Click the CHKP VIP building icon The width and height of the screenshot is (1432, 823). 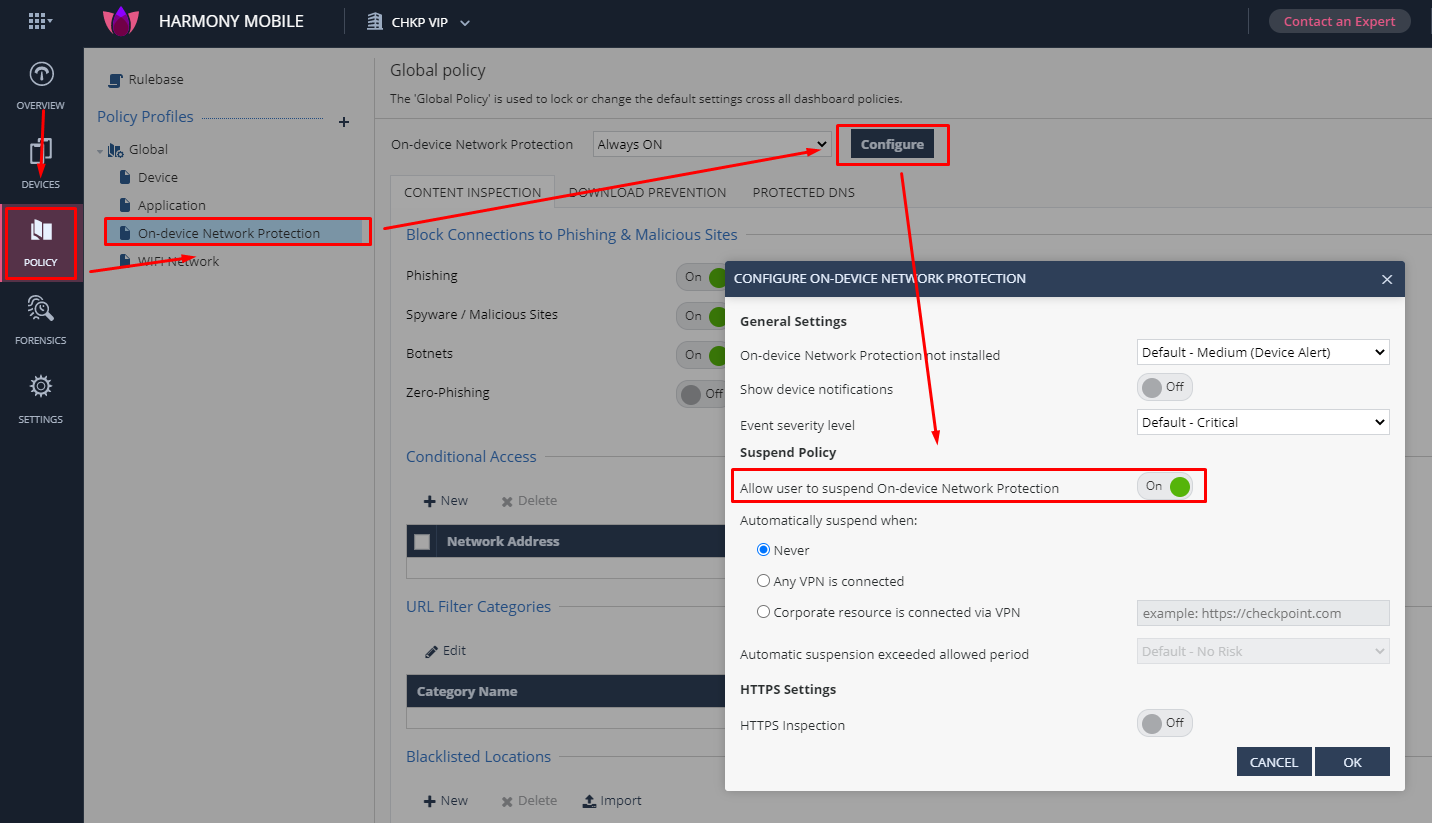click(375, 21)
